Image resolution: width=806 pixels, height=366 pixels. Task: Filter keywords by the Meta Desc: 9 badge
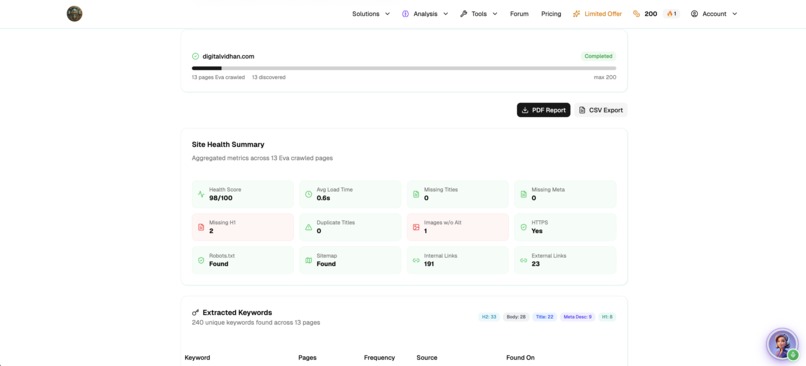pyautogui.click(x=577, y=317)
